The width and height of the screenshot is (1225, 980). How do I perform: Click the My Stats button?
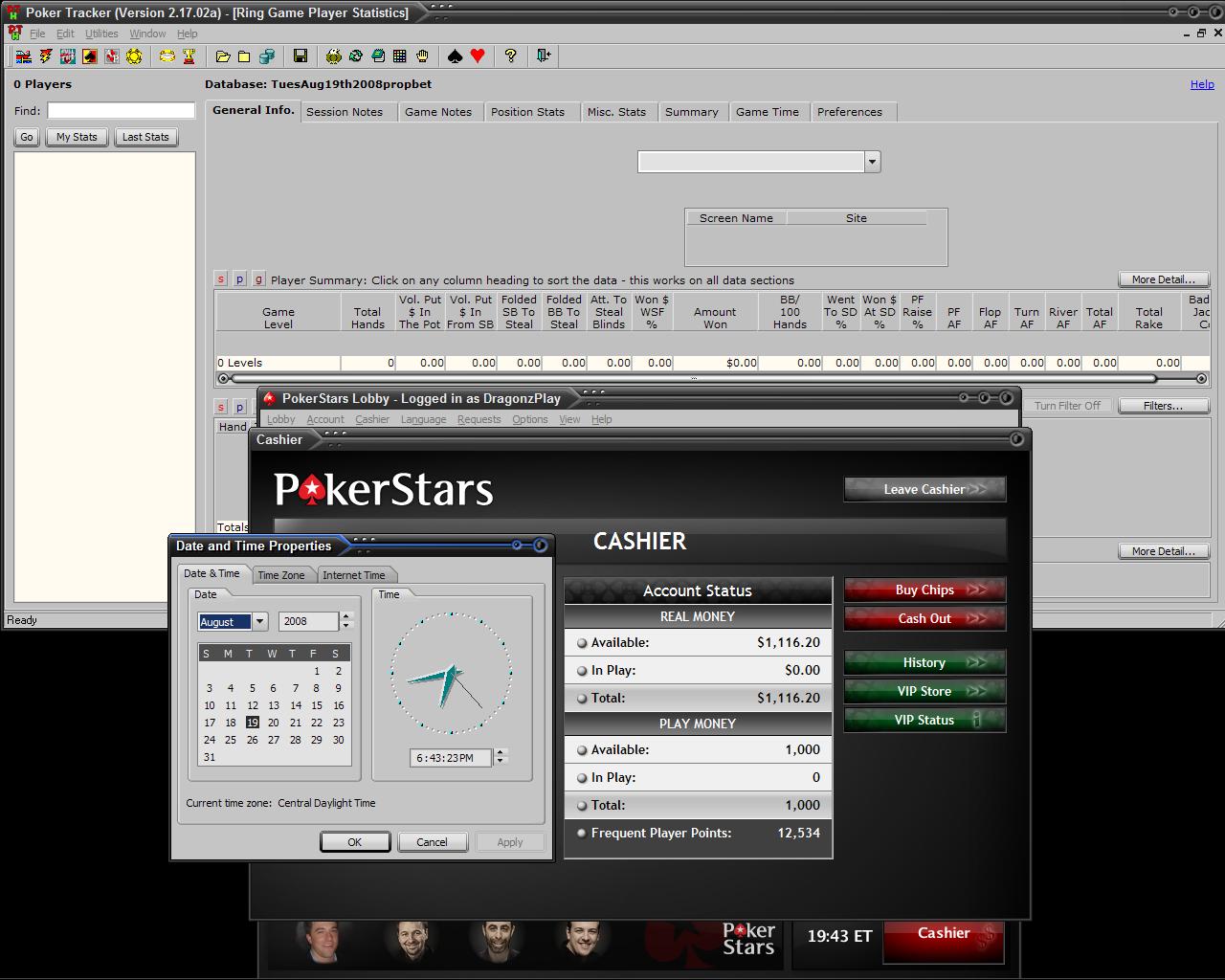(77, 137)
